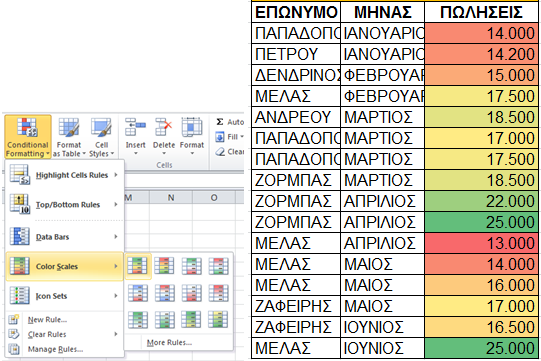The width and height of the screenshot is (541, 361).
Task: Select the orange 15.000 sales cell
Action: (x=481, y=75)
